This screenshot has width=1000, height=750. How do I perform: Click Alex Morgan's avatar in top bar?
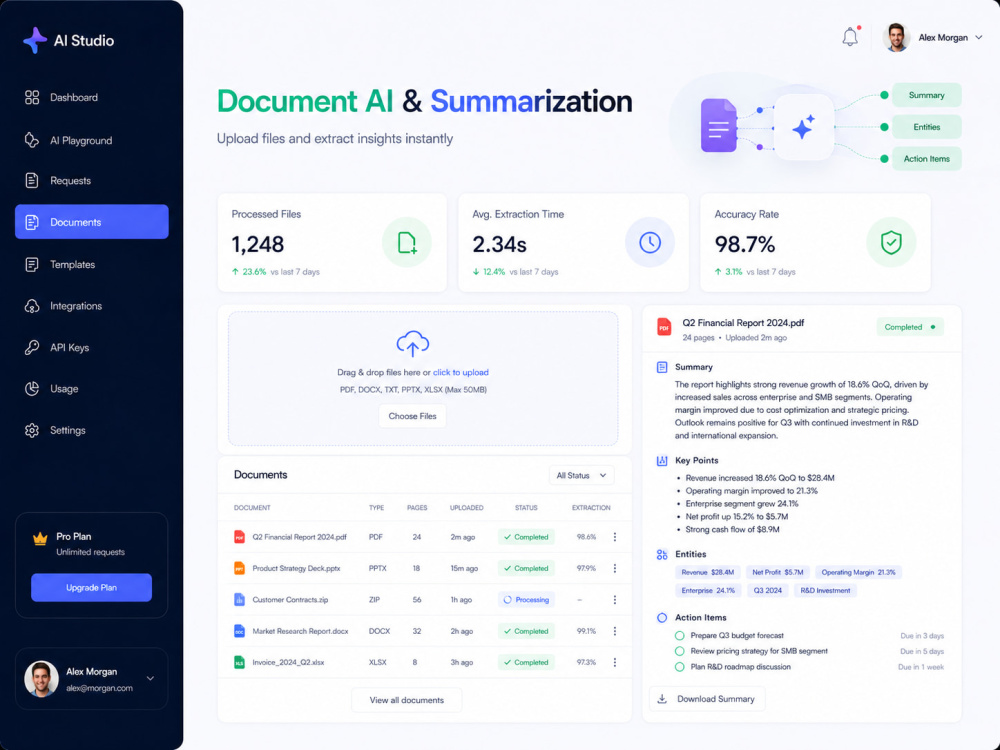click(x=897, y=38)
